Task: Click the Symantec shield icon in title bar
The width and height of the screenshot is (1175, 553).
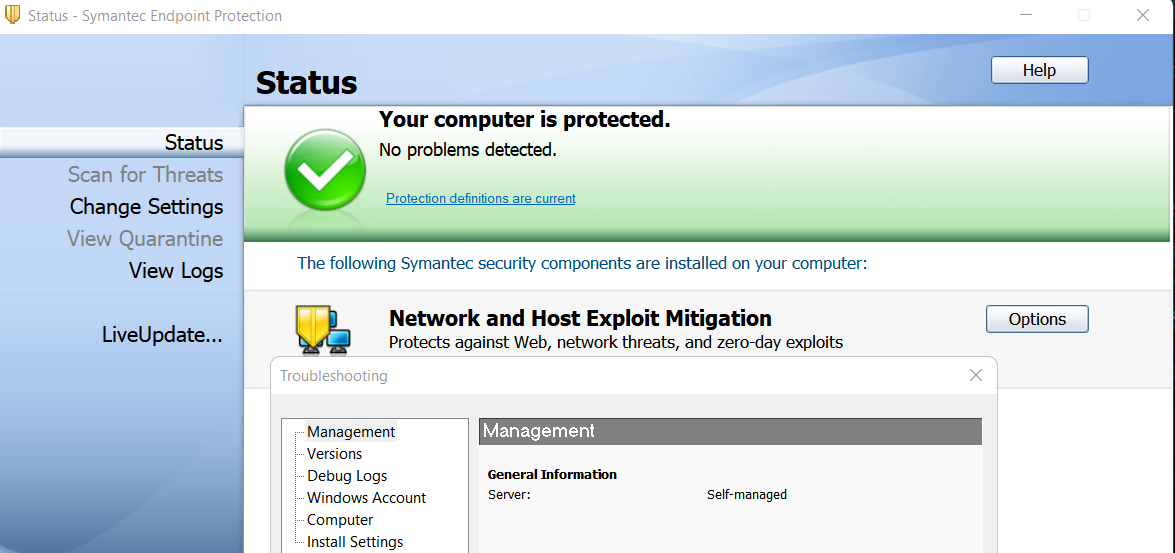Action: click(13, 15)
